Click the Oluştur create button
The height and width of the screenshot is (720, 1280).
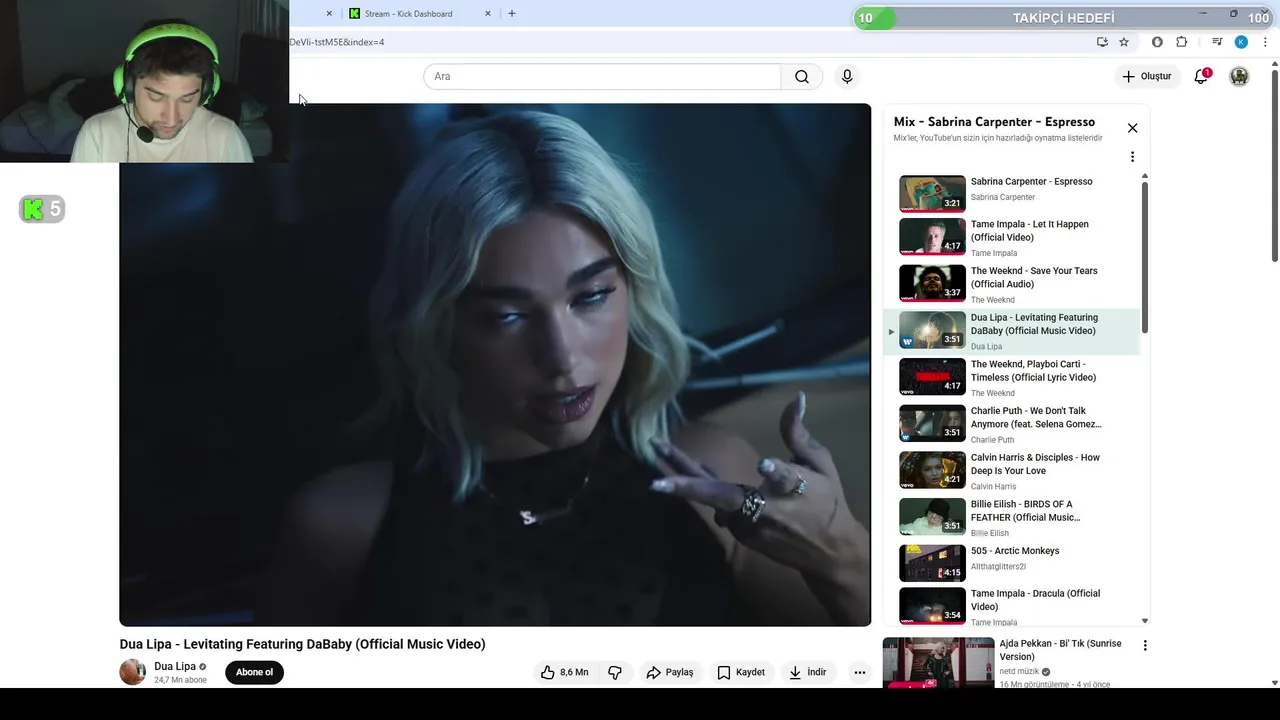pyautogui.click(x=1146, y=76)
